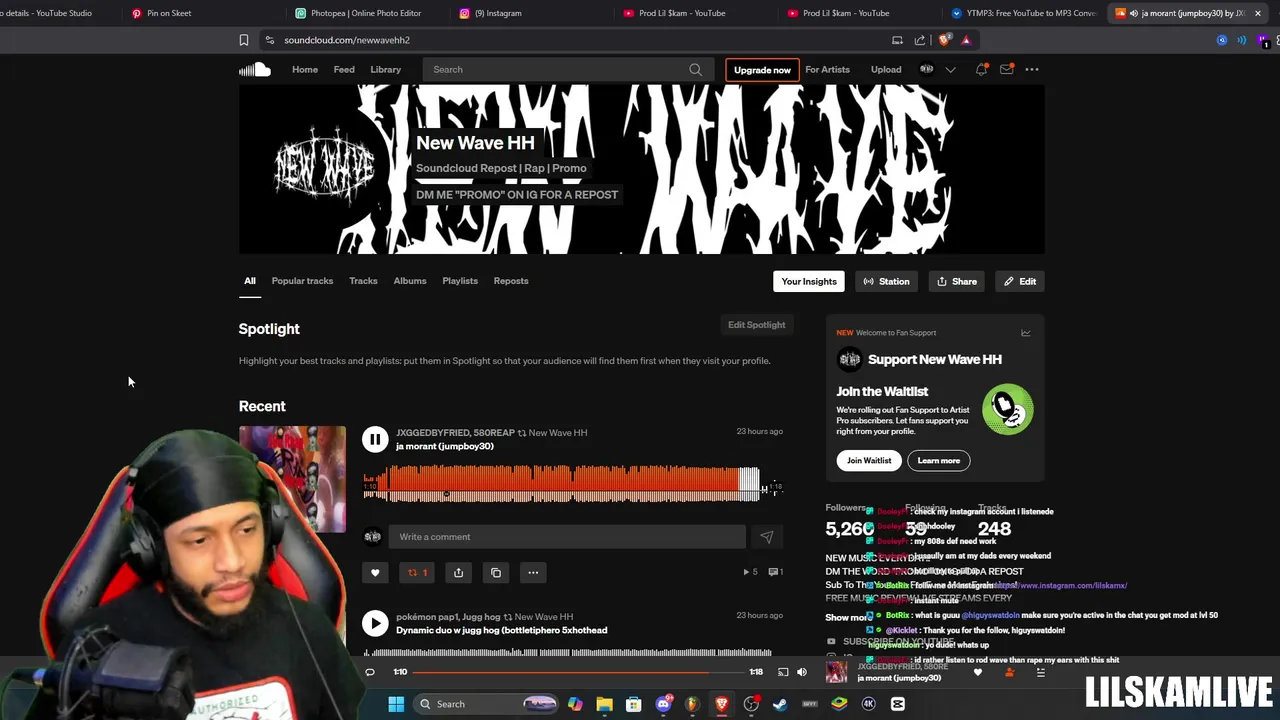1280x720 pixels.
Task: Click Edit Spotlight
Action: point(756,325)
